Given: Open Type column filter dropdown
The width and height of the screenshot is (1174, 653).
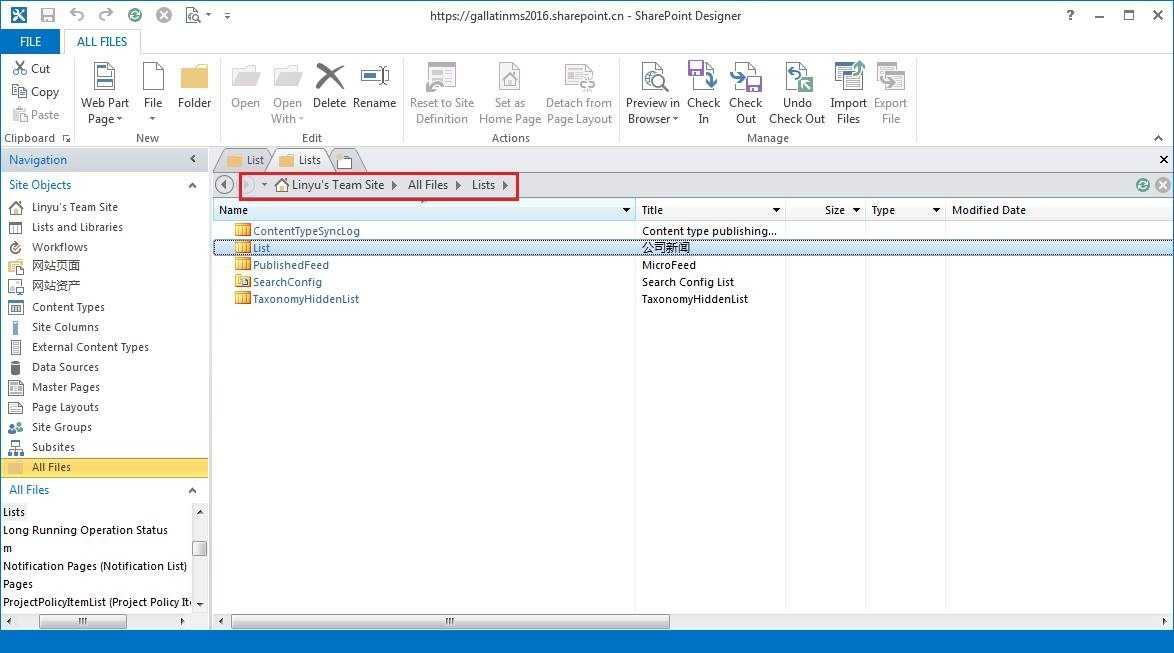Looking at the screenshot, I should click(936, 210).
